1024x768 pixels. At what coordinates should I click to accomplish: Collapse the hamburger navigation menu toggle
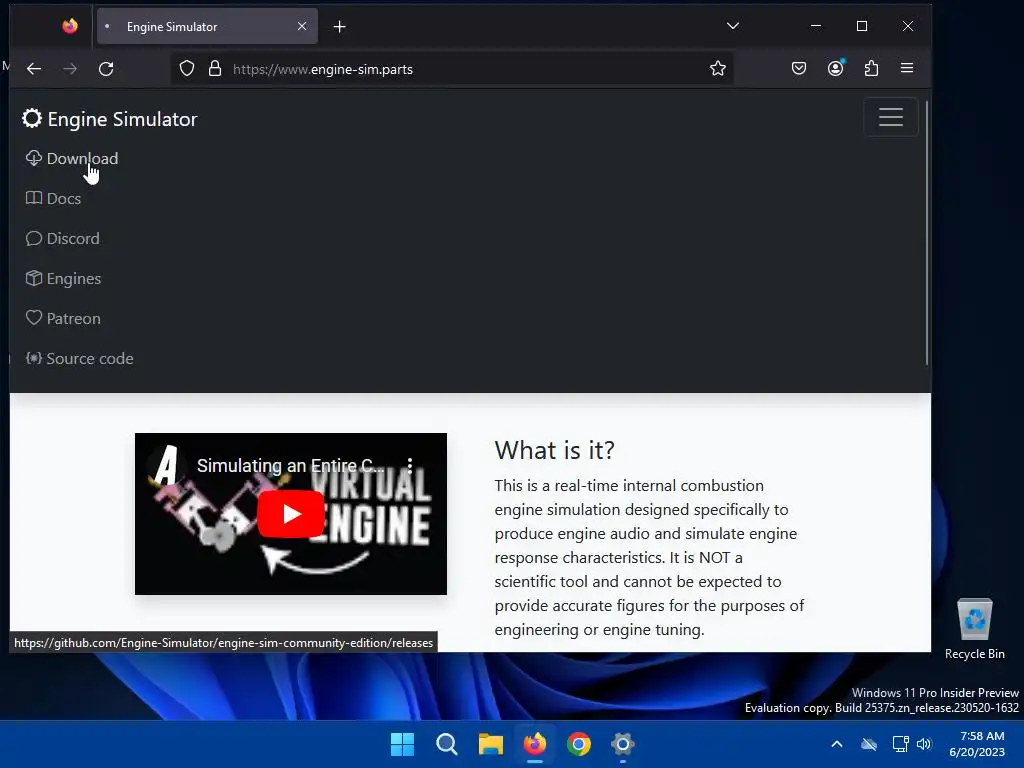pos(891,117)
